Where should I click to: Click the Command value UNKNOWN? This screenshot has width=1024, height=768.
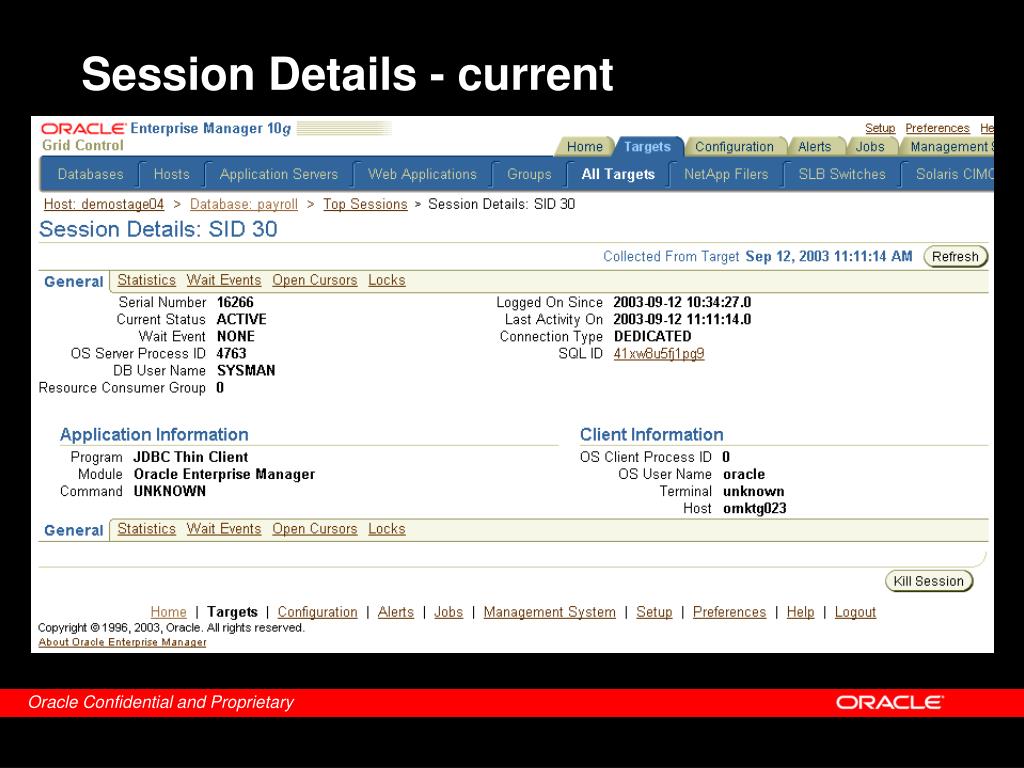tap(170, 491)
